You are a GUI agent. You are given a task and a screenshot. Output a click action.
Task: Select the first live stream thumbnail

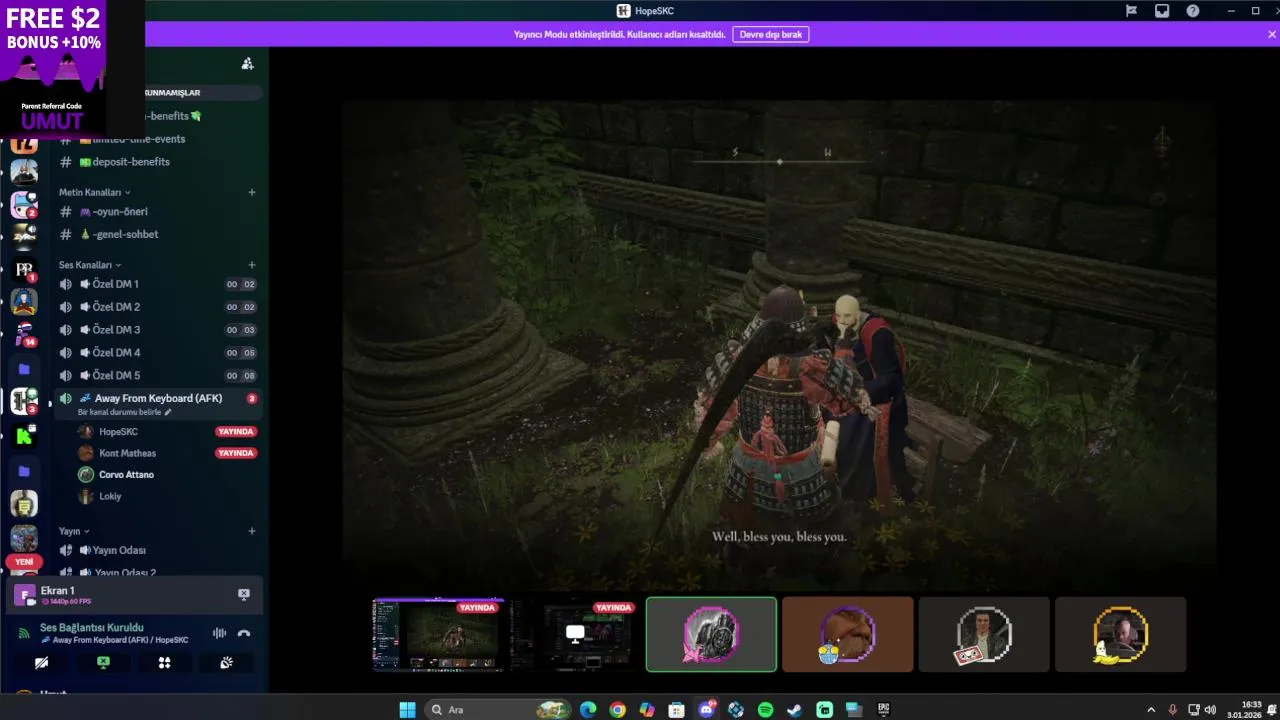[x=438, y=634]
